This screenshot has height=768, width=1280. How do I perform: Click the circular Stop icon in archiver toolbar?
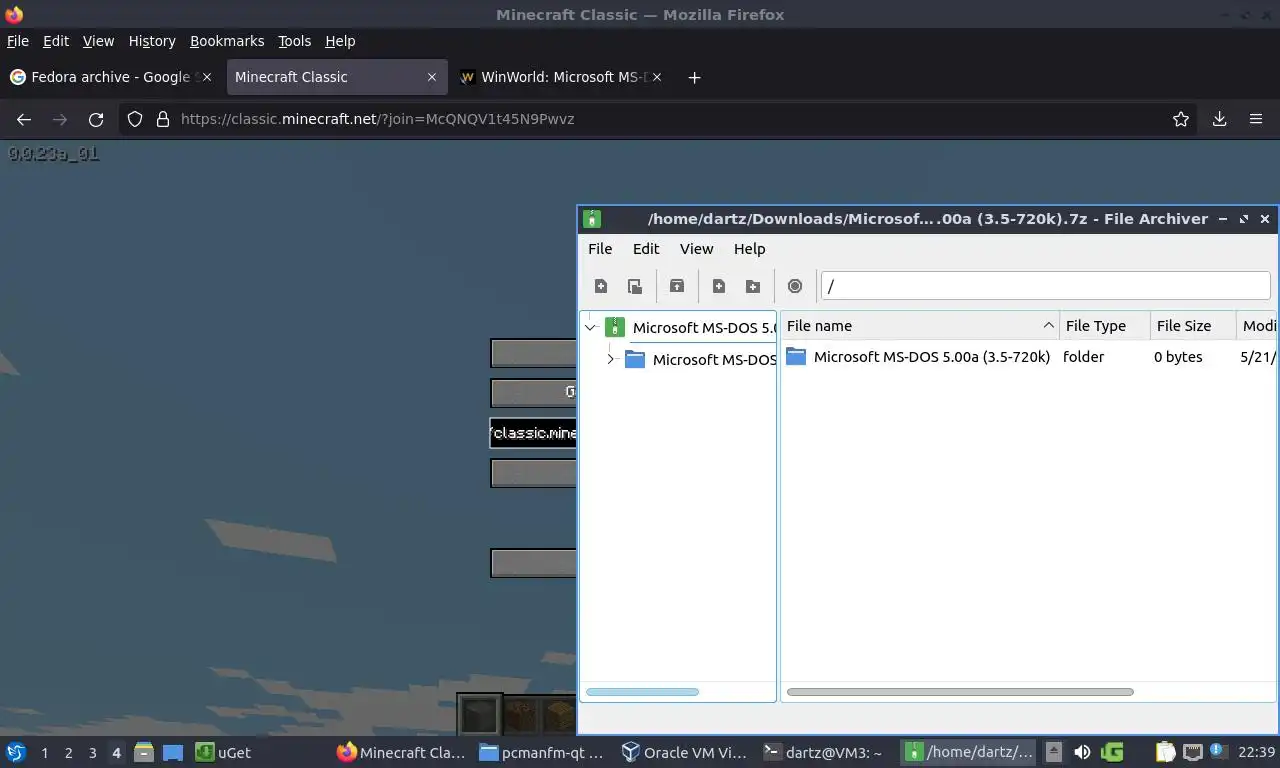click(795, 286)
